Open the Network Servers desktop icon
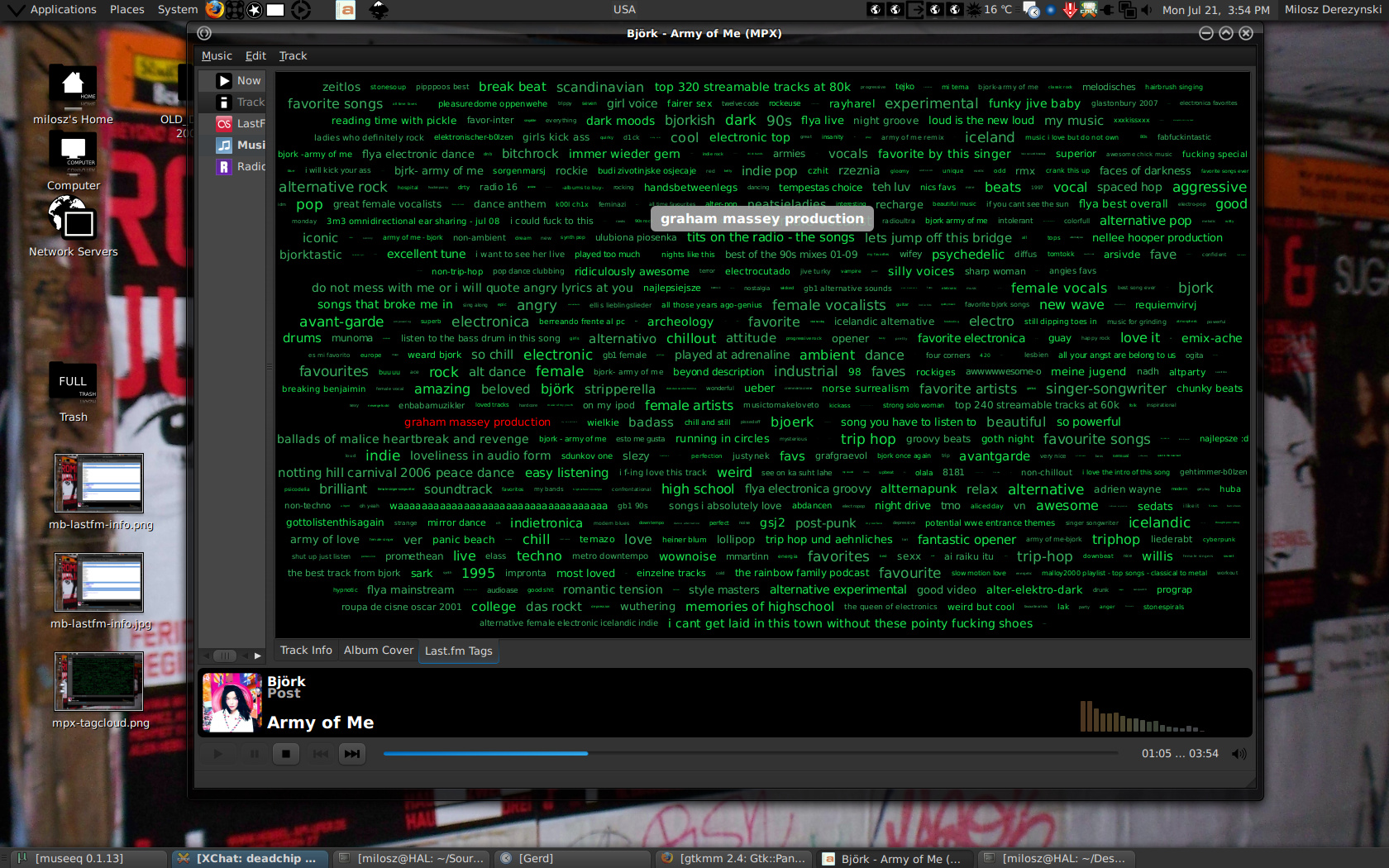 tap(73, 227)
